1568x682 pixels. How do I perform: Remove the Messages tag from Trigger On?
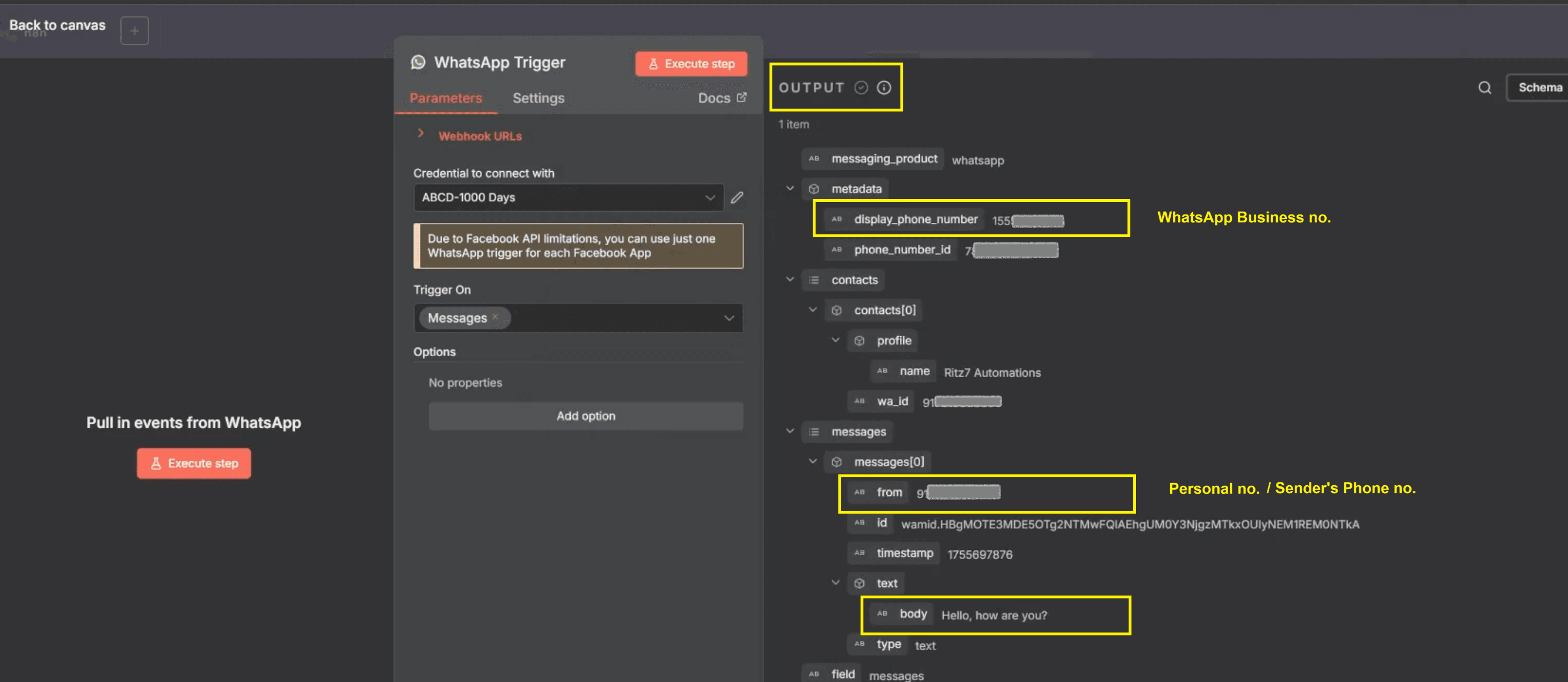[496, 316]
